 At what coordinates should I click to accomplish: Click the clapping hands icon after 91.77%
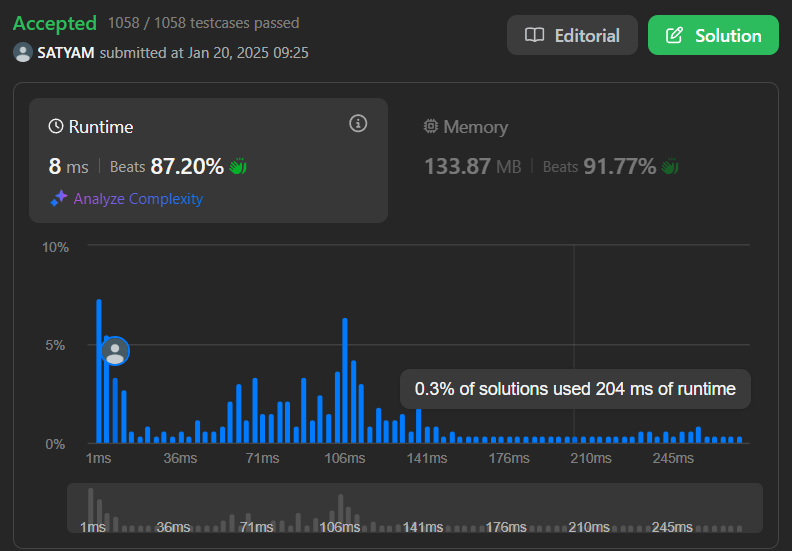670,166
